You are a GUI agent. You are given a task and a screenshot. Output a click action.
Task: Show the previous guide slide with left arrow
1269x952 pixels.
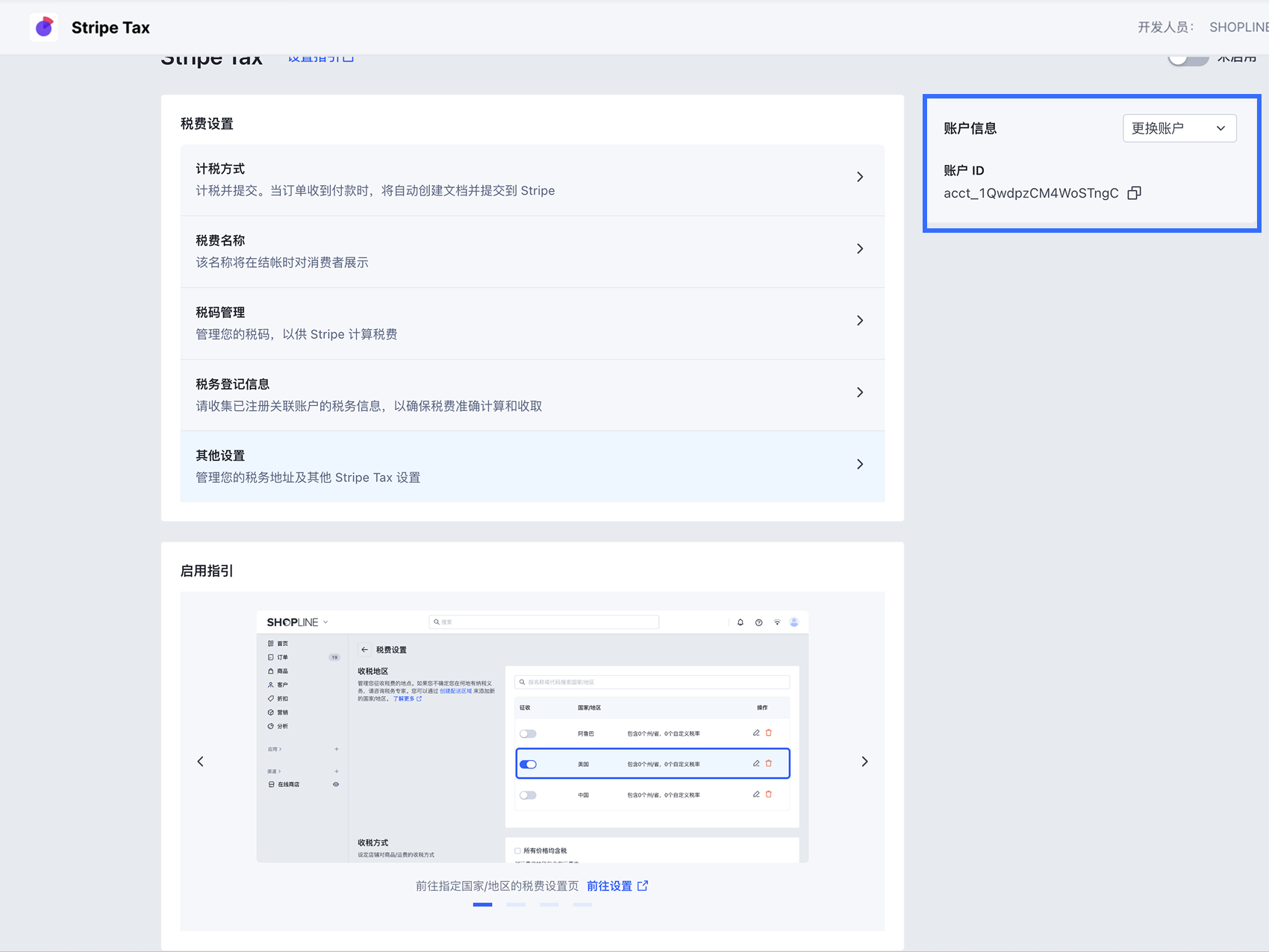(200, 762)
